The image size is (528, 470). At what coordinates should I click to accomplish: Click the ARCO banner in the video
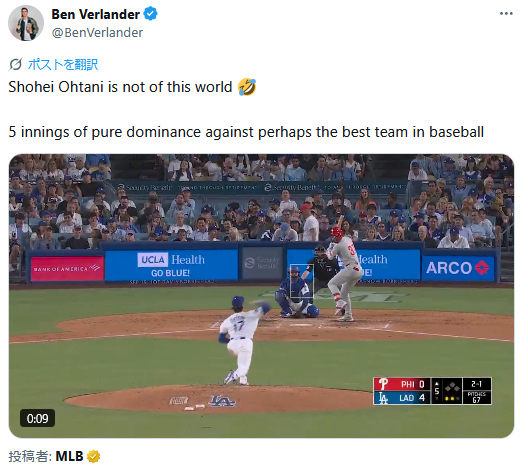[457, 268]
